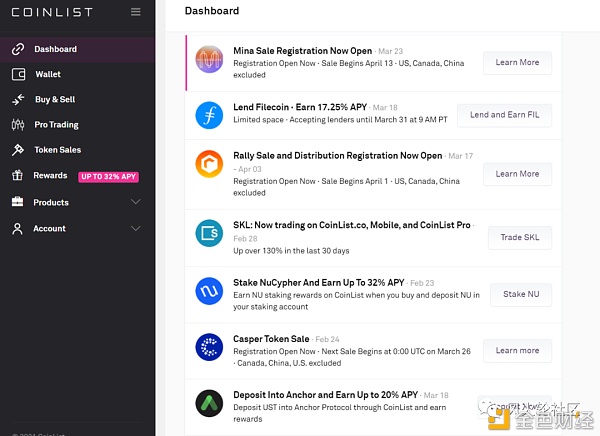Click the Stake NU button

click(520, 294)
